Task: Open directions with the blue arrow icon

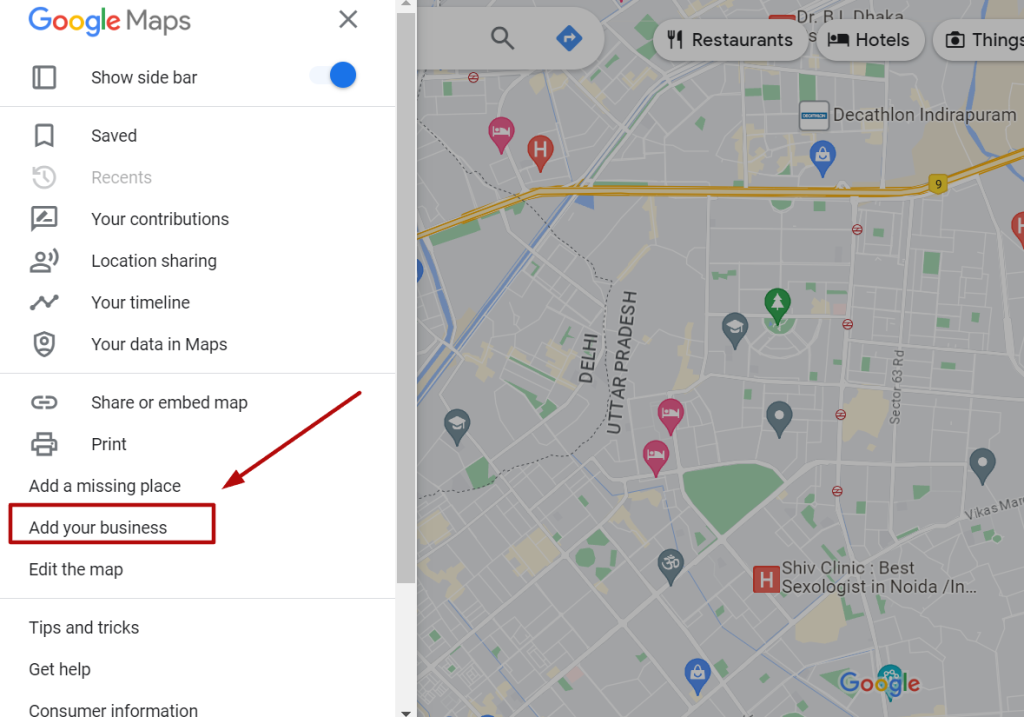Action: [569, 38]
